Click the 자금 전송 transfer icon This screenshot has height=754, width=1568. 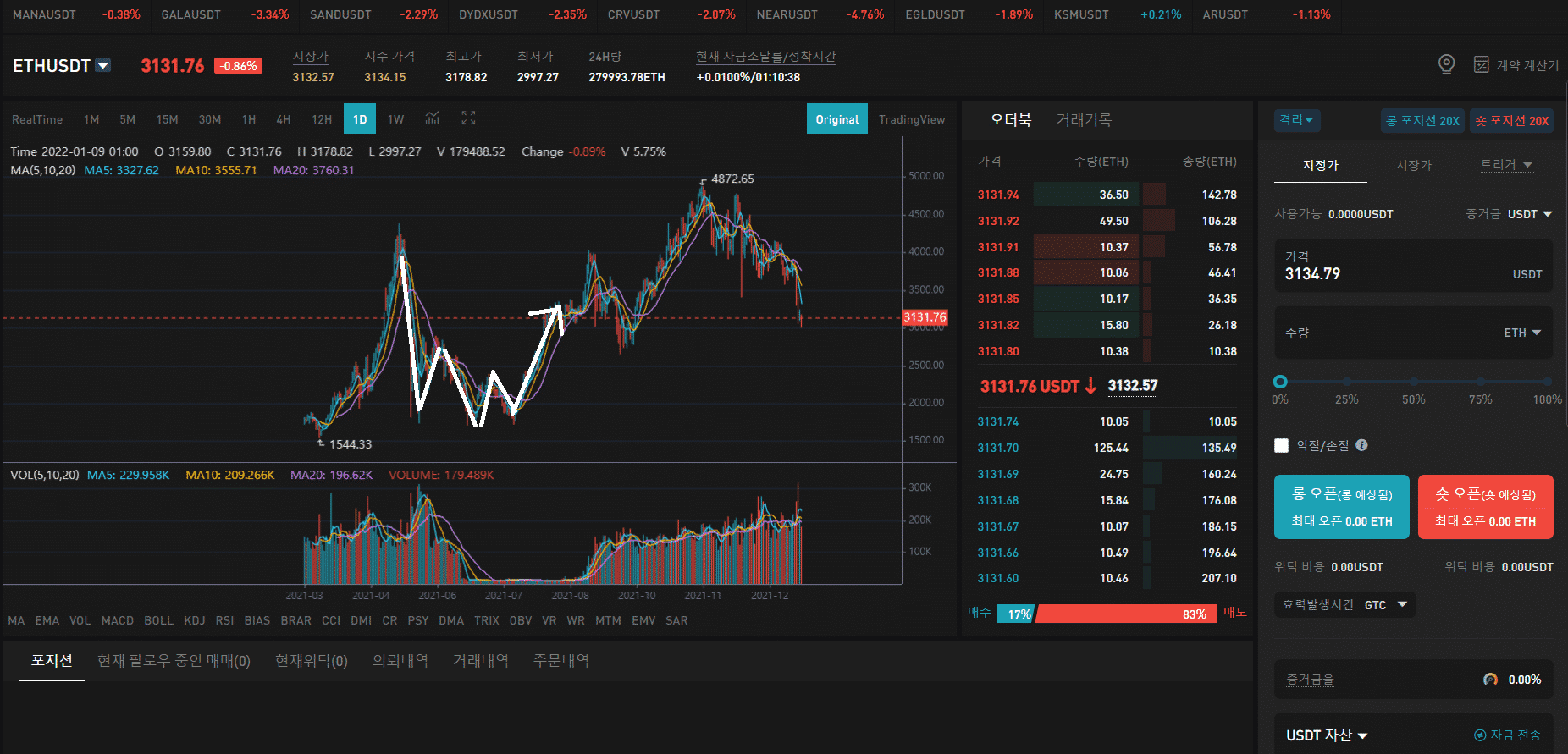(1480, 735)
